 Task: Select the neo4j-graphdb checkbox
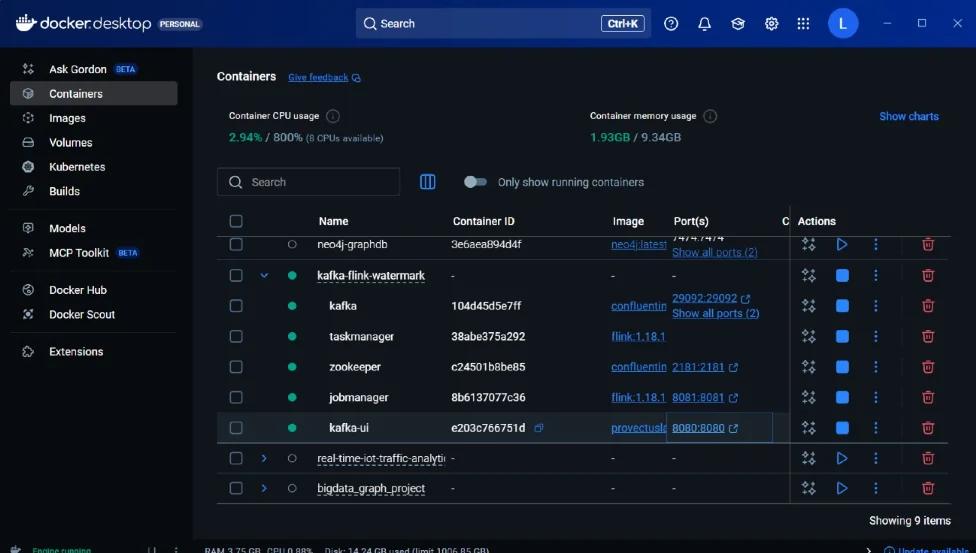[236, 244]
